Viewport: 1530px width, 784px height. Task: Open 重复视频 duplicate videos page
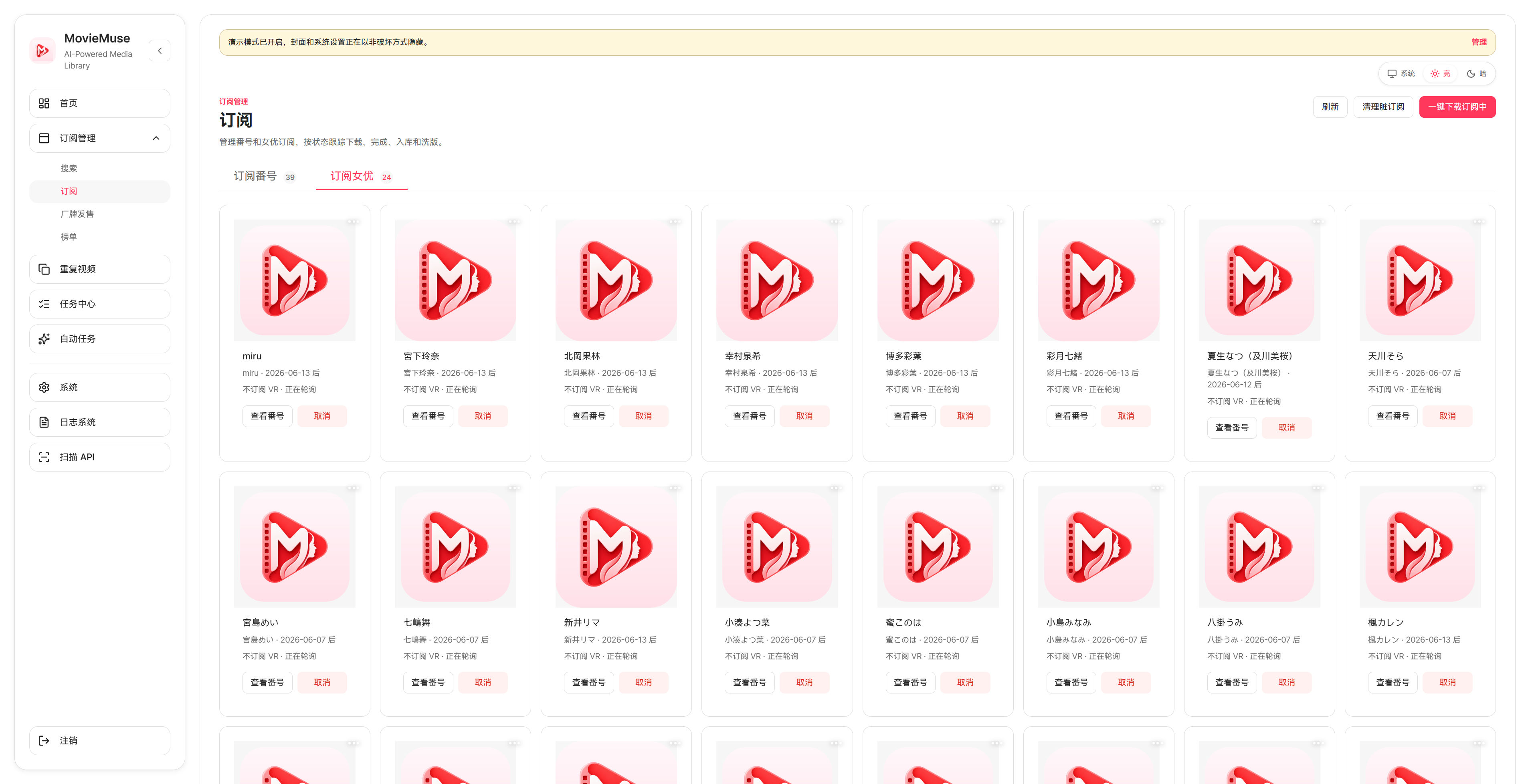pyautogui.click(x=100, y=269)
